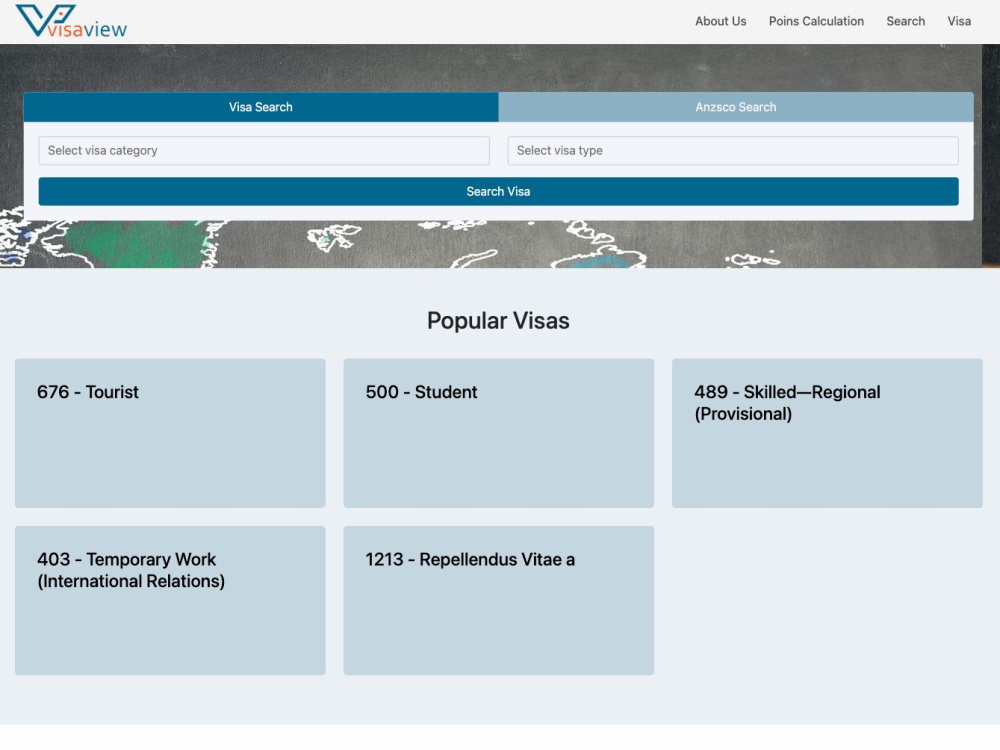Switch to the Anzsco Search tab
This screenshot has width=1000, height=750.
click(x=735, y=107)
